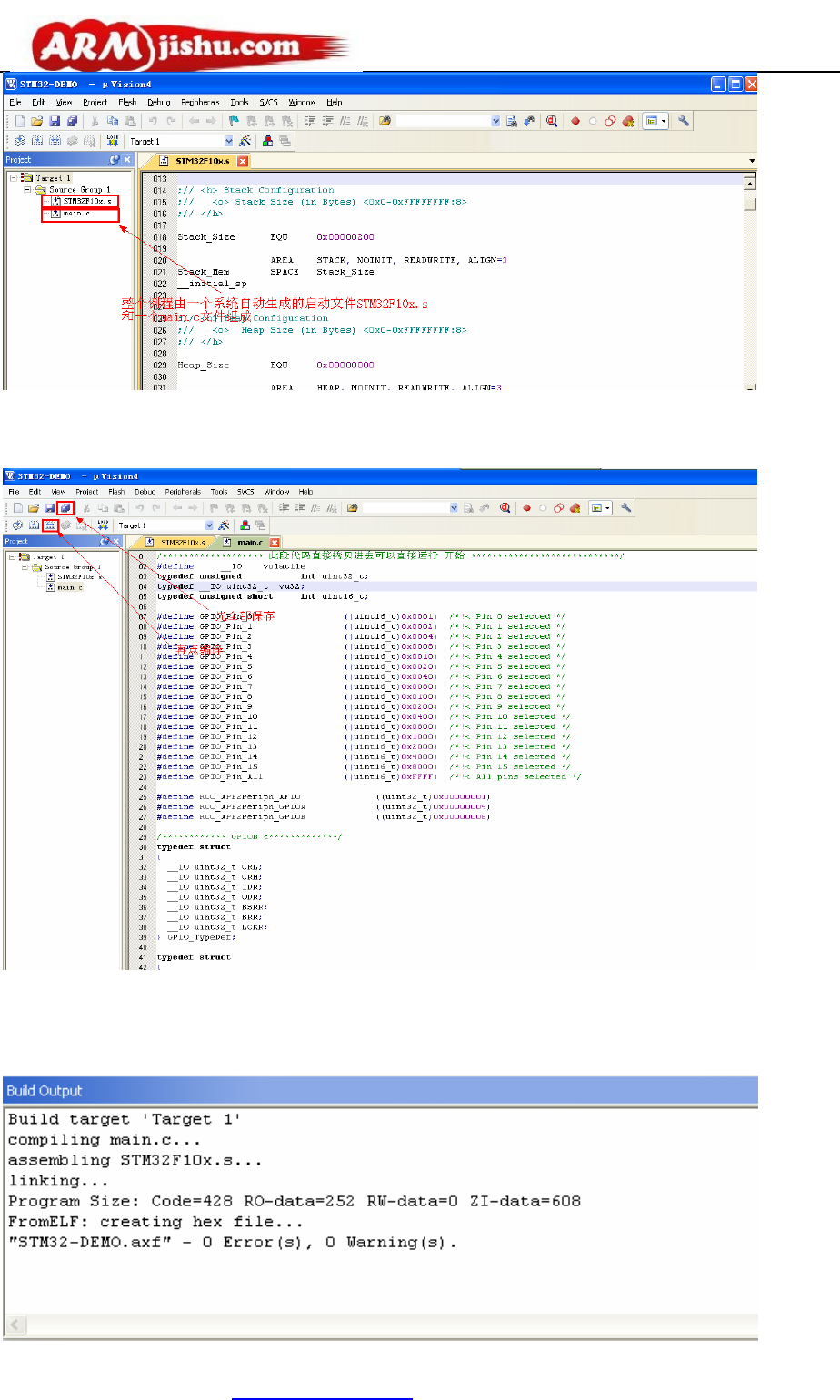Click Save icon in lower main.c window
Image resolution: width=840 pixels, height=1400 pixels.
coord(49,508)
